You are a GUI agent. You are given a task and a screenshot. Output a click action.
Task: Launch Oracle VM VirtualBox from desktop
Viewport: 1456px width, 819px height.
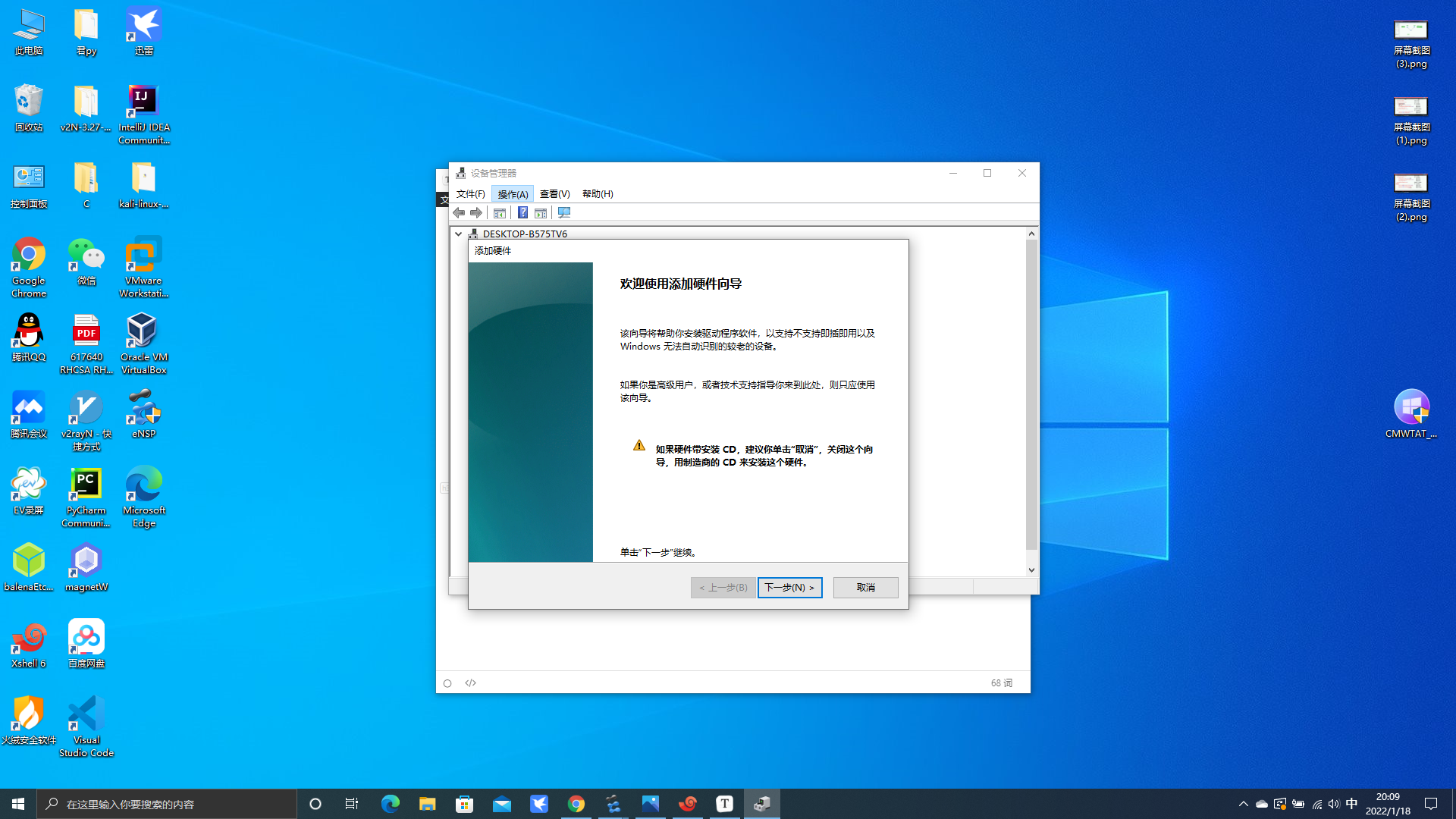(144, 337)
